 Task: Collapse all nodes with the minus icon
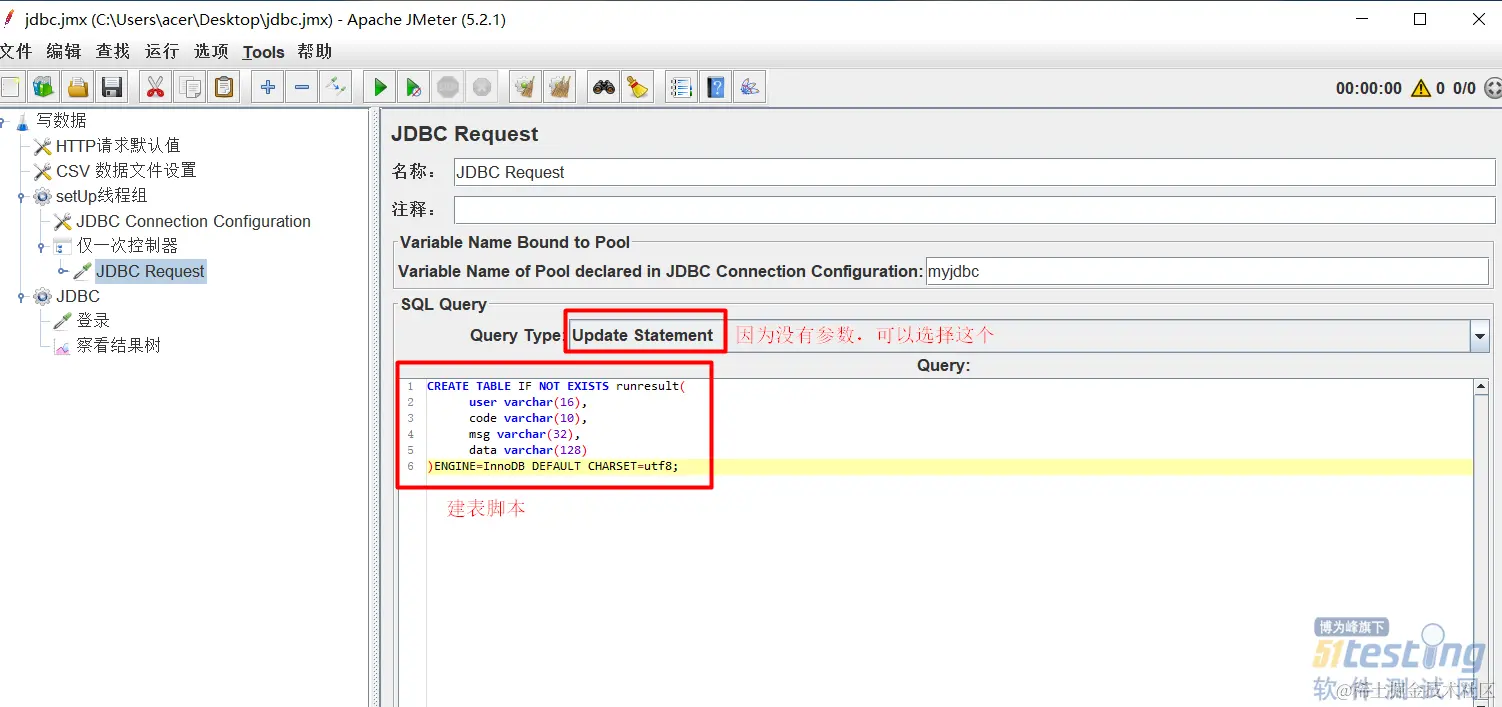point(302,87)
